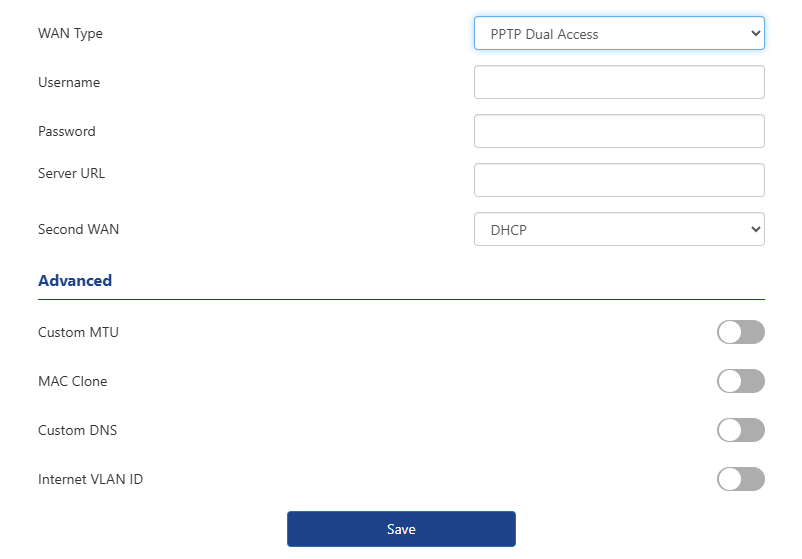Toggle the Custom DNS switch
Screen dimensions: 802x559
tap(740, 430)
